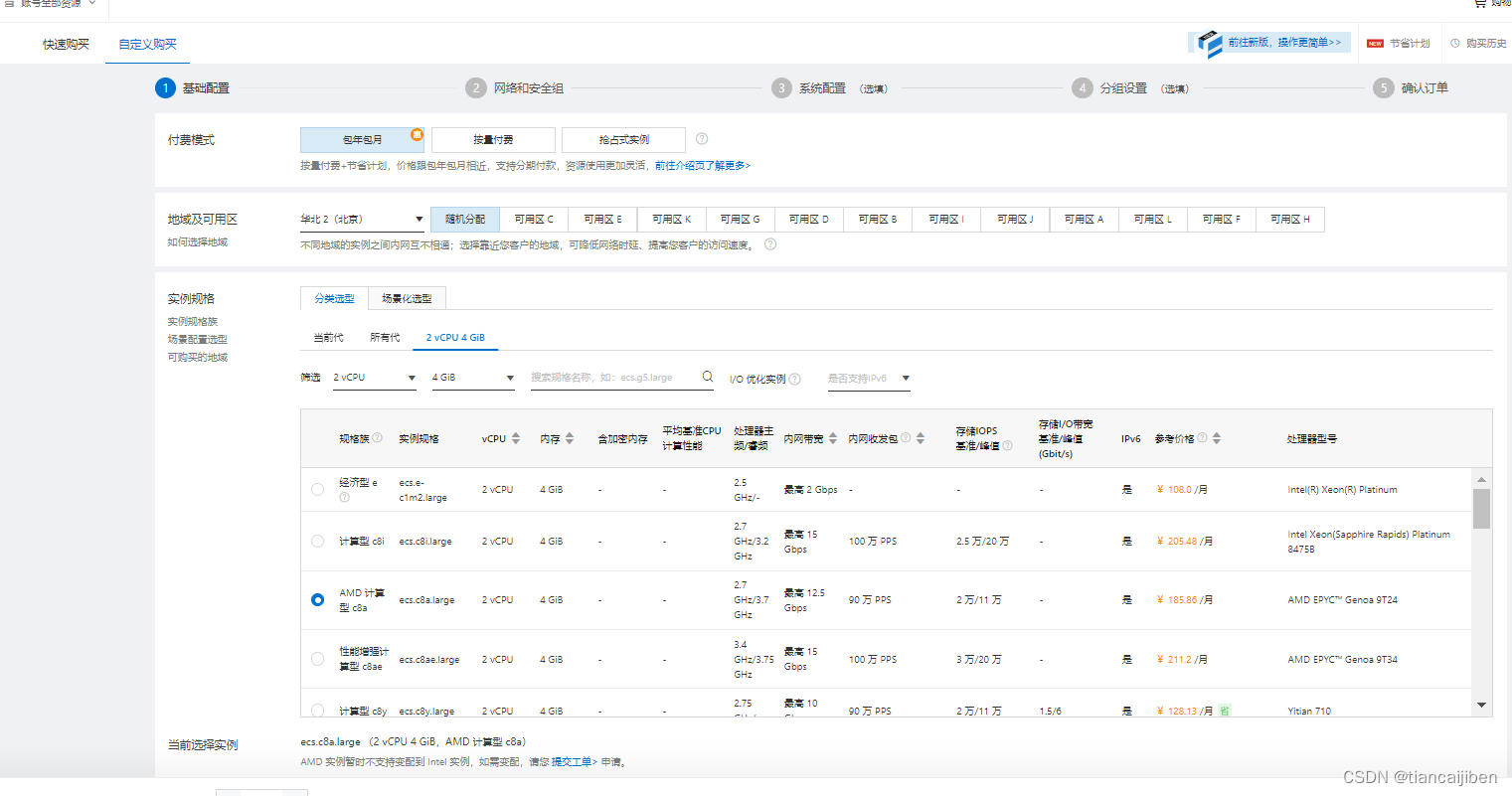This screenshot has width=1512, height=796.
Task: Go to step 3 系统配置
Action: pyautogui.click(x=829, y=88)
